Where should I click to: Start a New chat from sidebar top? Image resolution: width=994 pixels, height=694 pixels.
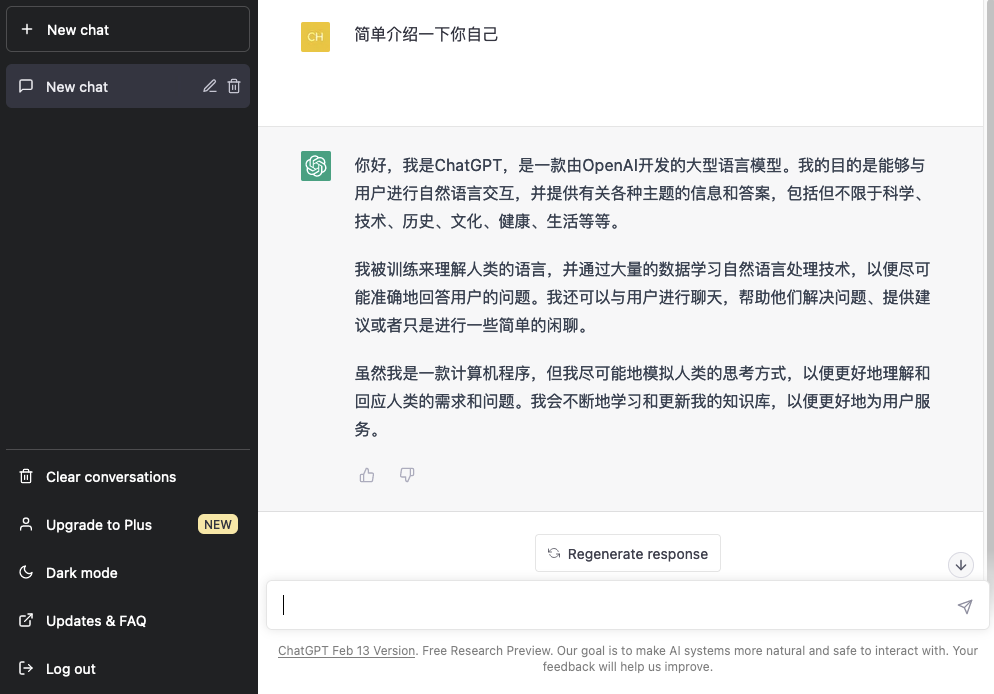(128, 30)
